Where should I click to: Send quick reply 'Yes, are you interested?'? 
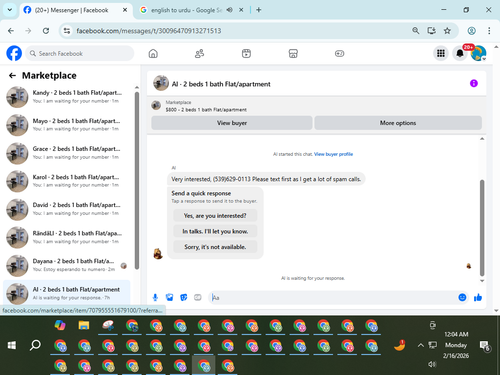215,216
